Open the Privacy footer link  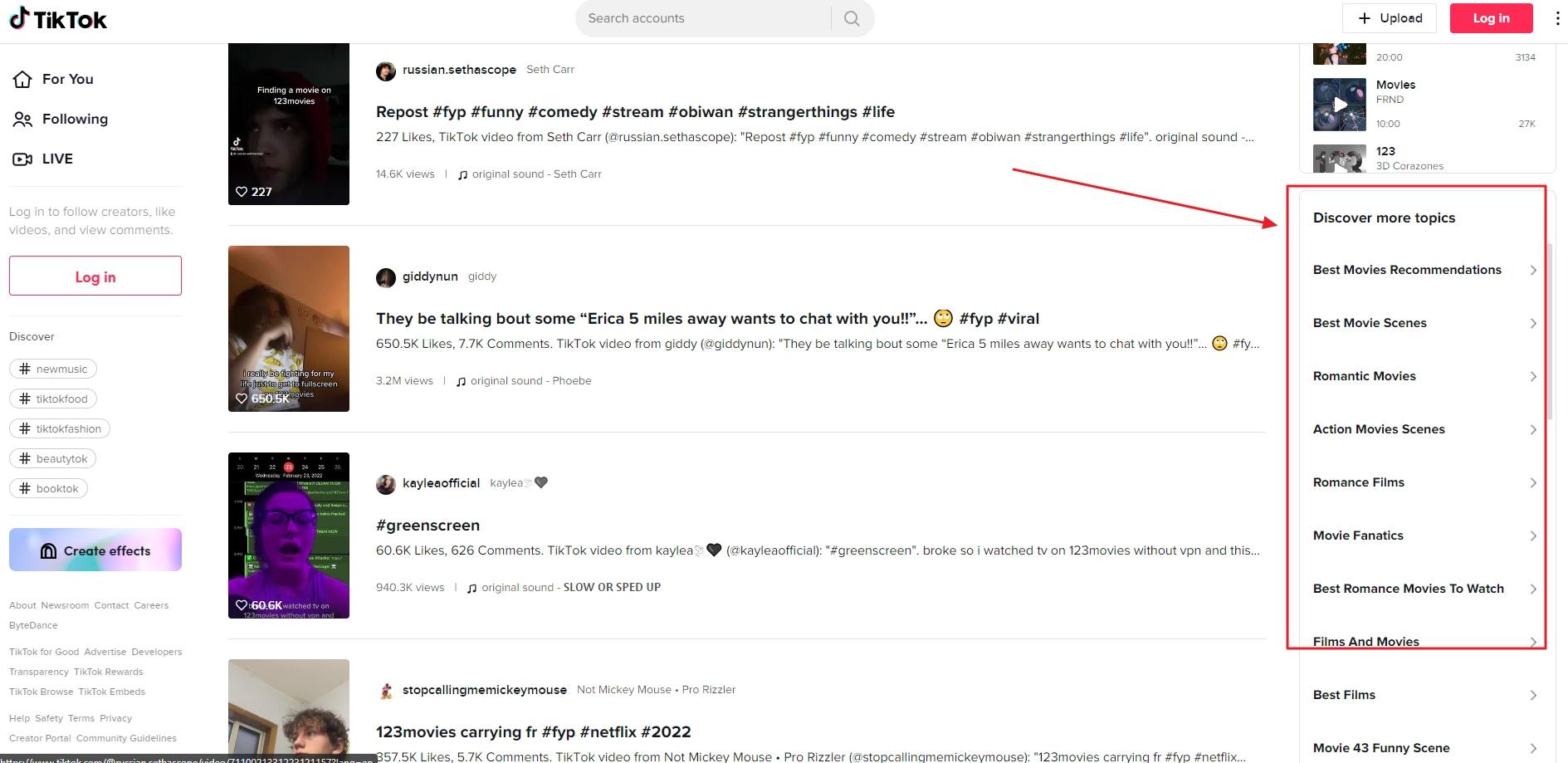coord(115,718)
